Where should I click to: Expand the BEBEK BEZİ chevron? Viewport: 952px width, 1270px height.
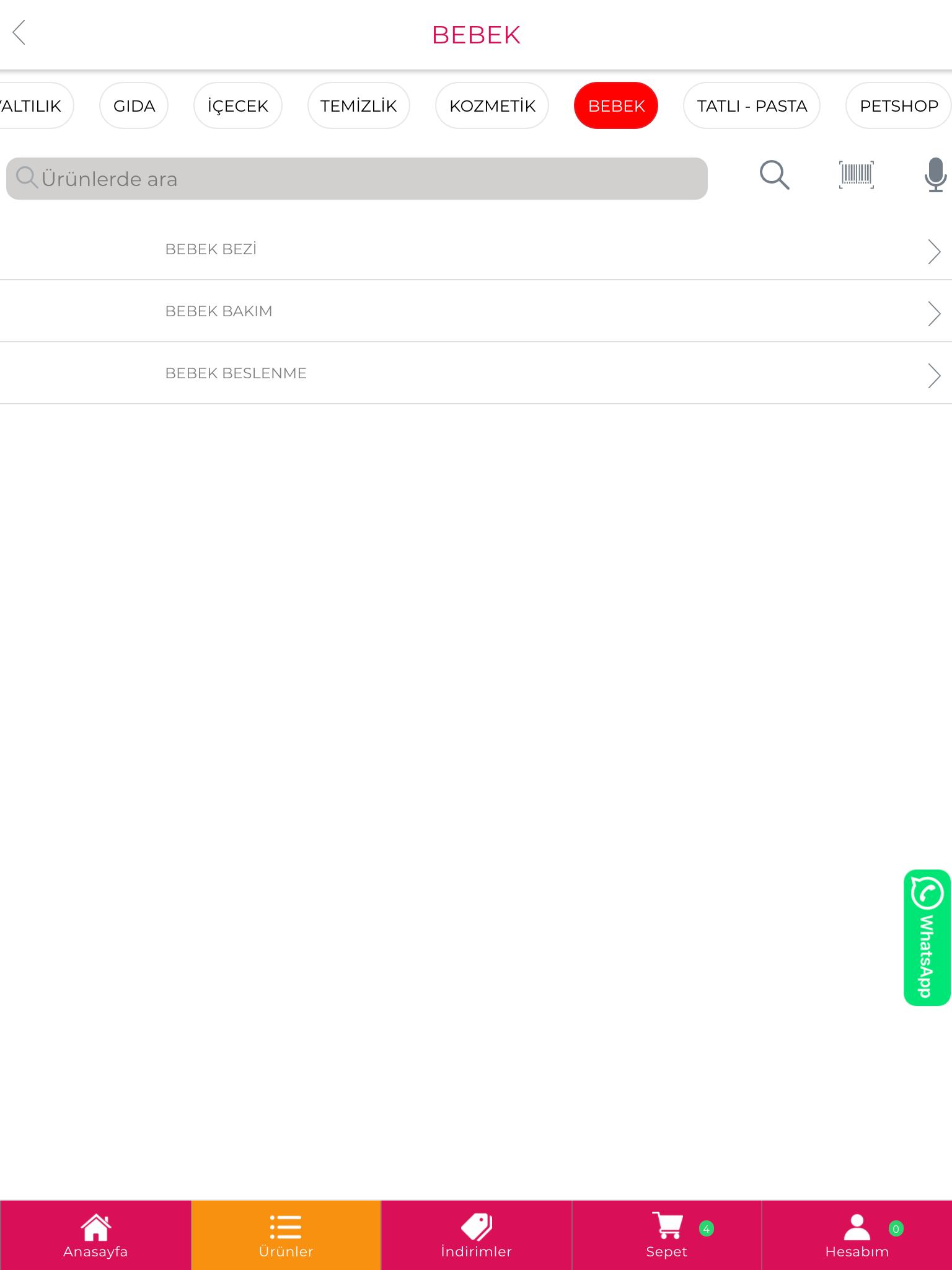pyautogui.click(x=933, y=251)
